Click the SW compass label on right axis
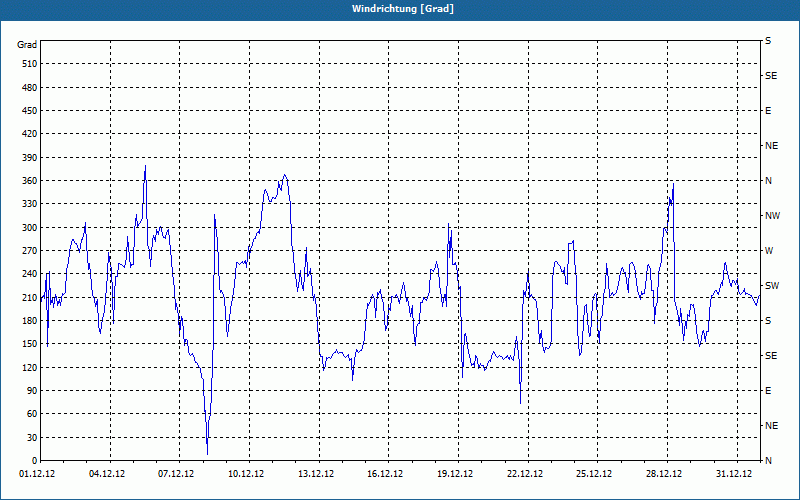This screenshot has width=800, height=500. [772, 286]
